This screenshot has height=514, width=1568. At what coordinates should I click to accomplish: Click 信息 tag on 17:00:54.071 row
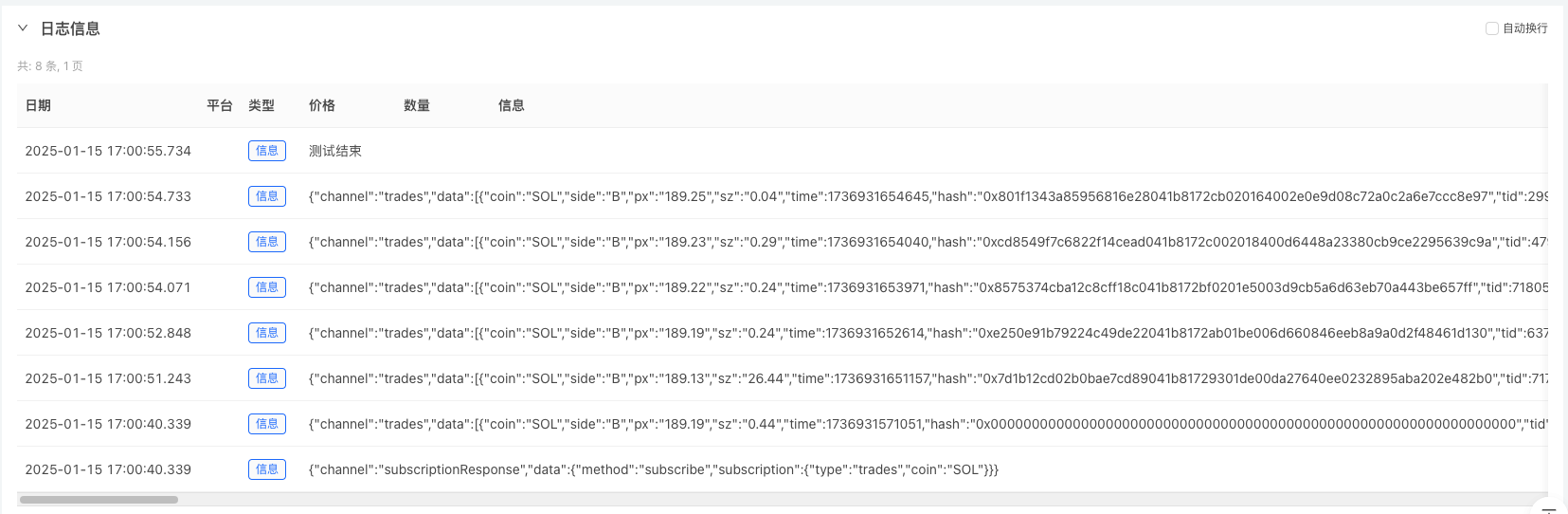click(267, 287)
